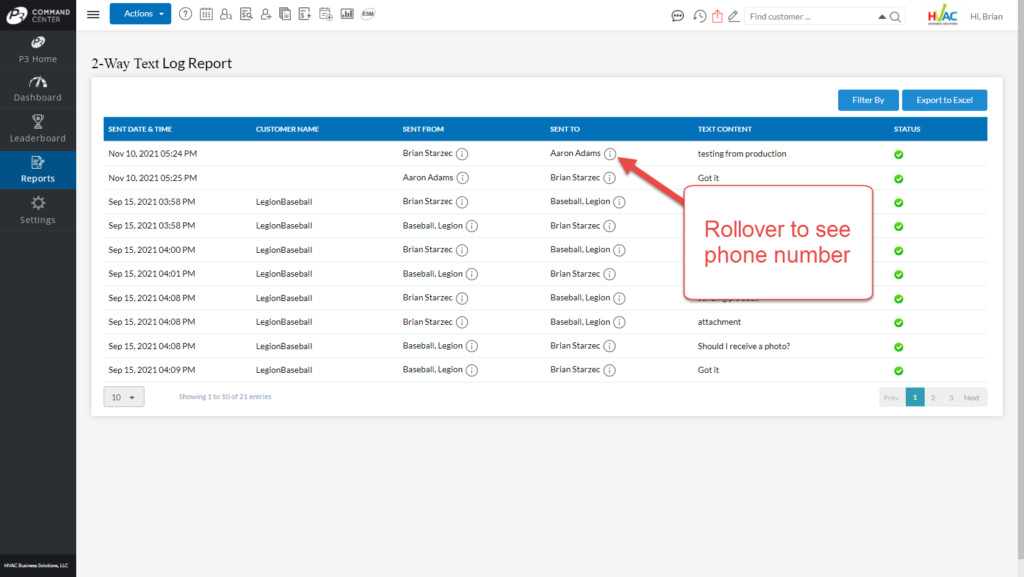Open the chat messages bubble icon
Screen dimensions: 1024x577
click(678, 16)
